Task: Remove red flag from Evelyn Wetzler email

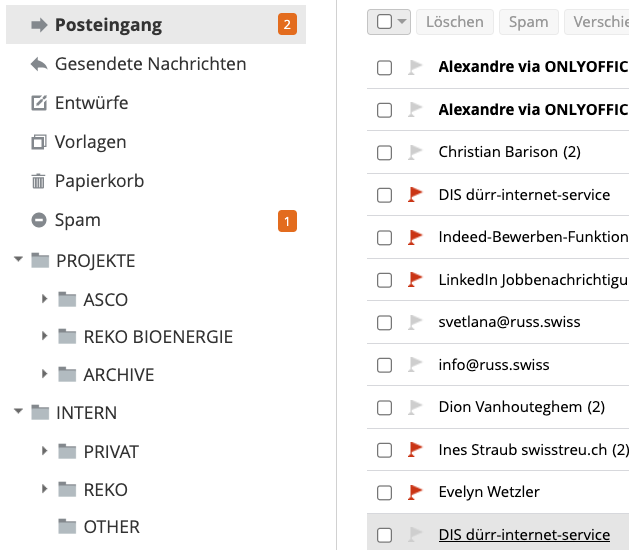Action: 415,492
